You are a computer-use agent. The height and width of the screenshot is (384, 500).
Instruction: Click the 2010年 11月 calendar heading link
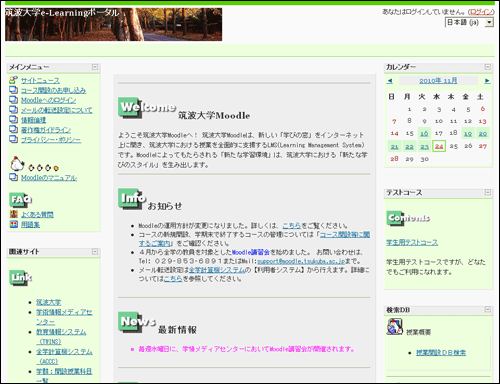(438, 81)
